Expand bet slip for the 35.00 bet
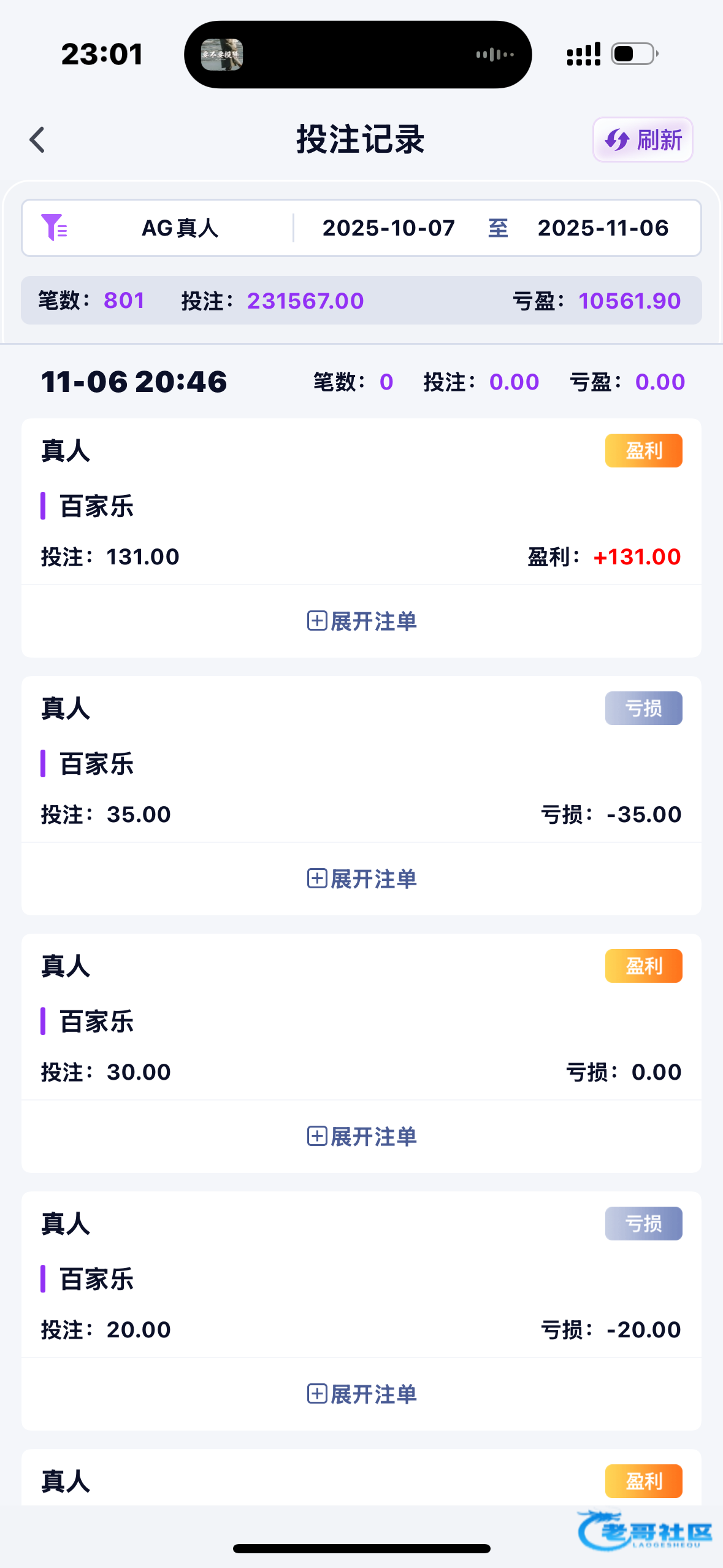The width and height of the screenshot is (723, 1568). coord(362,879)
